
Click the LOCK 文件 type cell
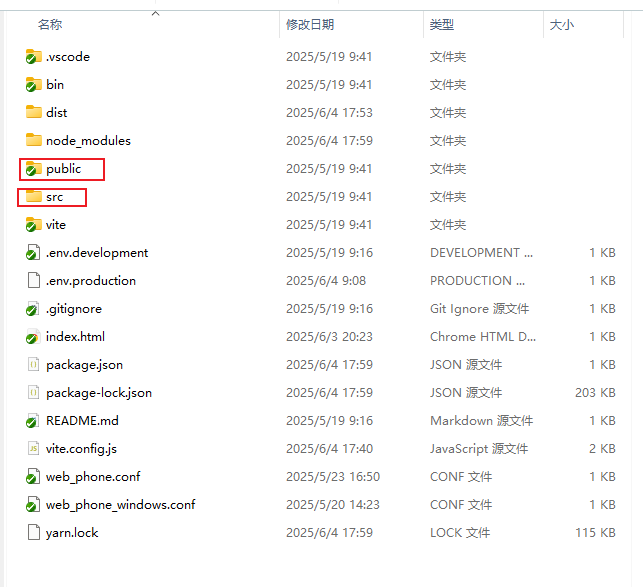[x=460, y=532]
